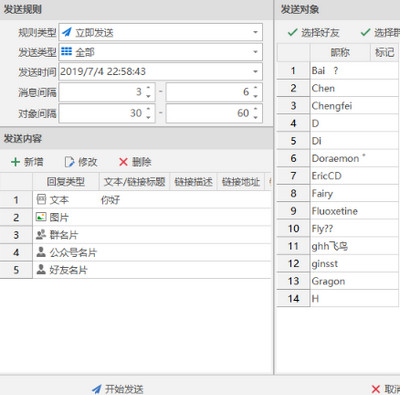Decrease the 消息间隔 minimum value 3
Image resolution: width=400 pixels, height=395 pixels.
[148, 96]
